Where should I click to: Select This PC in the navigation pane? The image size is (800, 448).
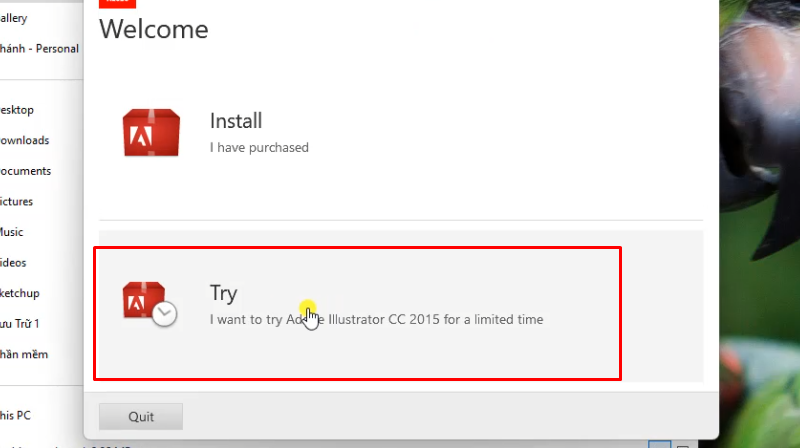(15, 415)
